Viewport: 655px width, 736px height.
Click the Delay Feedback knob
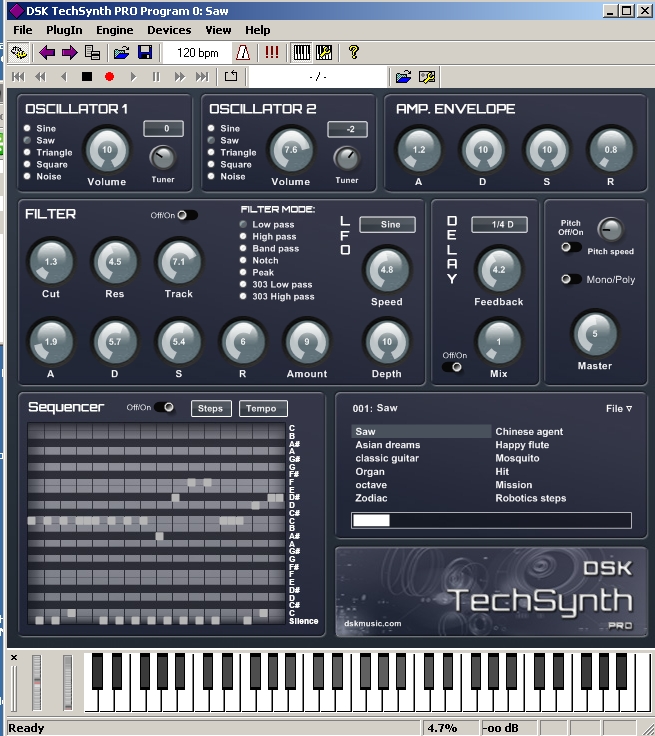coord(499,269)
